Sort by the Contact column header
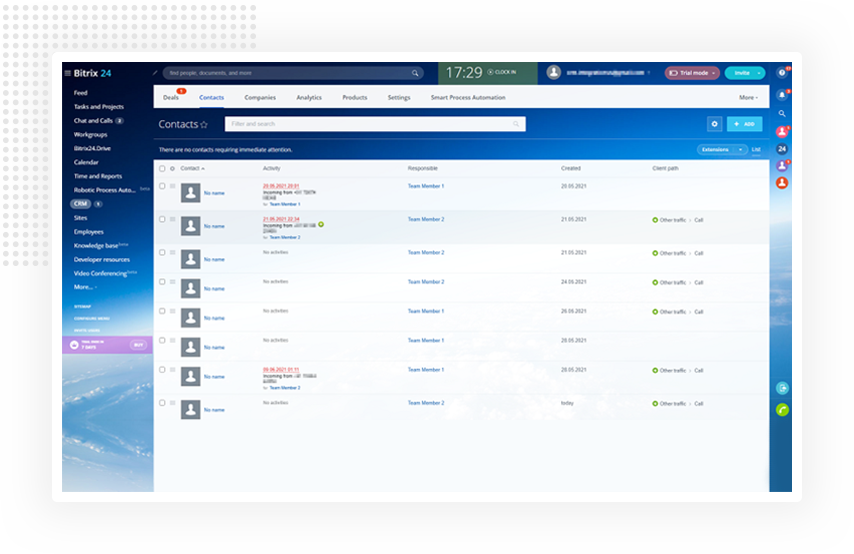This screenshot has height=554, width=854. (192, 168)
